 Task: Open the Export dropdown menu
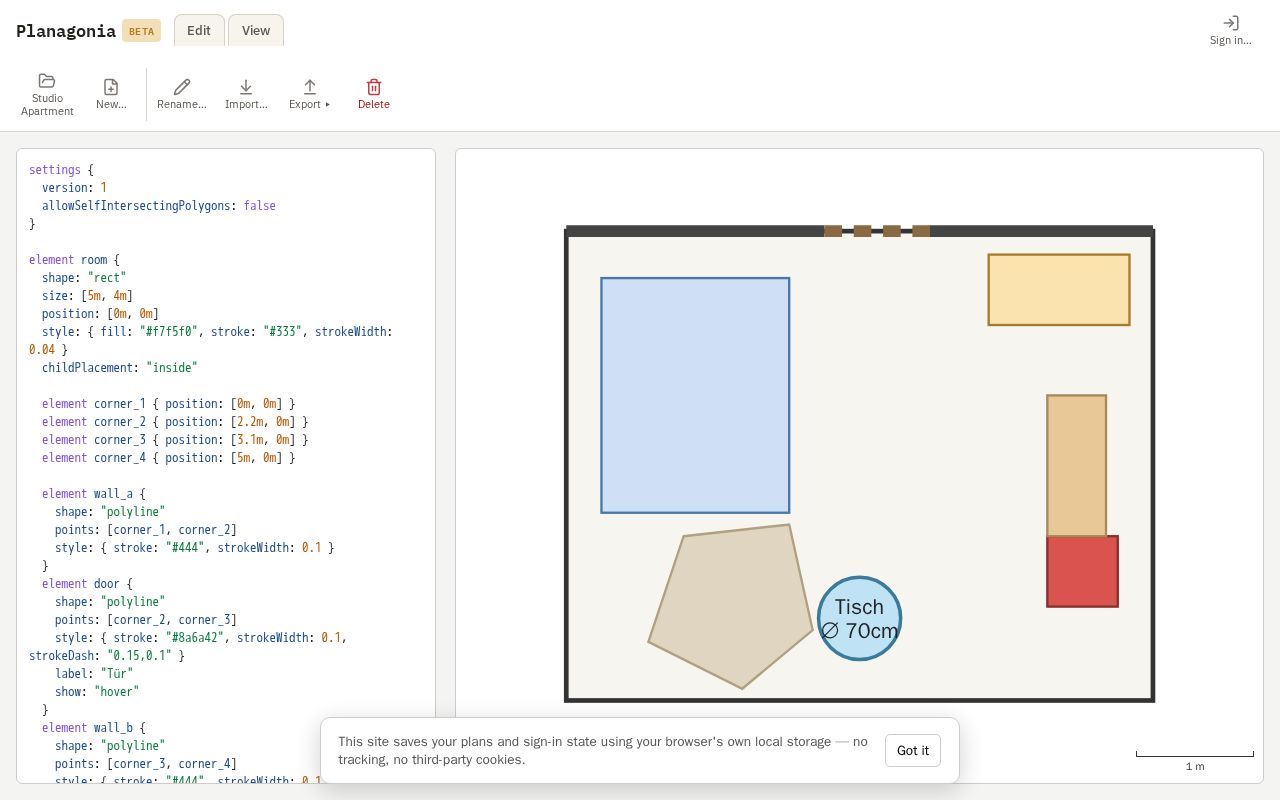[310, 95]
